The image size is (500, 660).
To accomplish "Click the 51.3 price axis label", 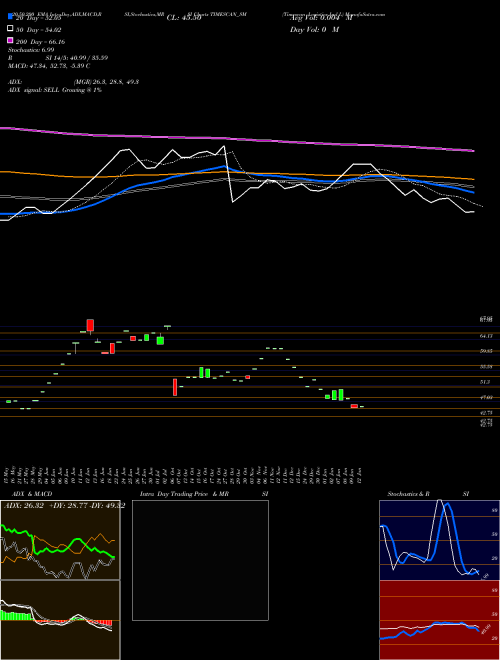I will [485, 382].
